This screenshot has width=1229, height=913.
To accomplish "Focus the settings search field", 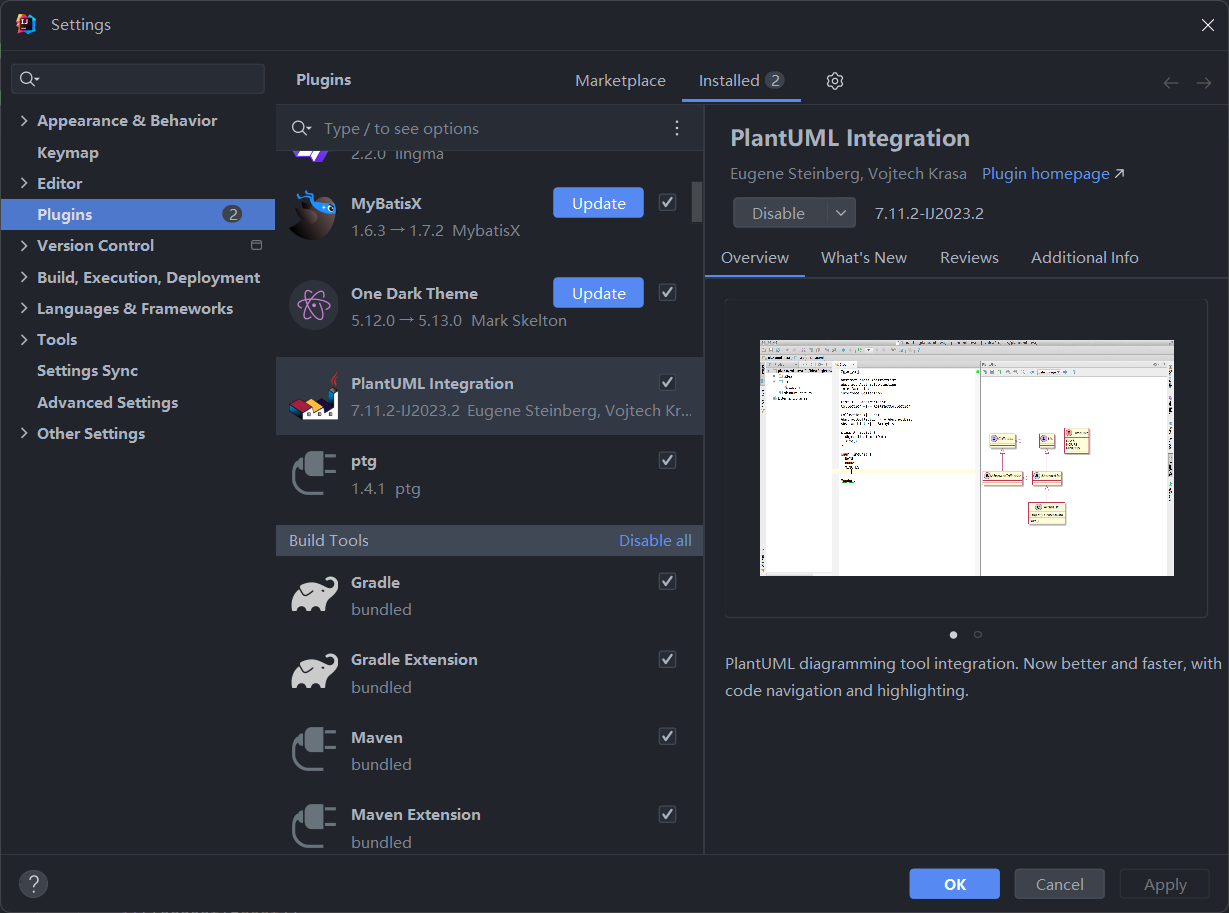I will 138,79.
